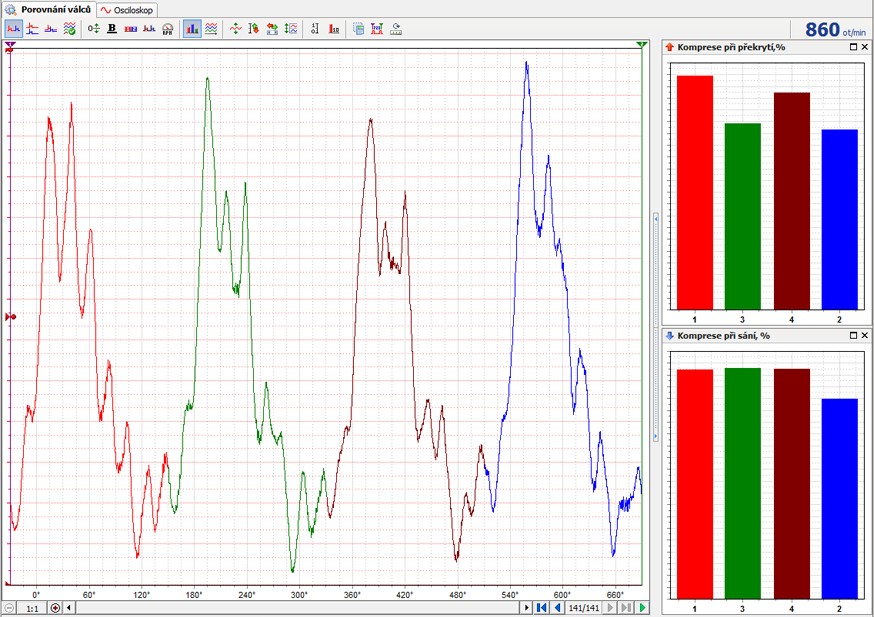Toggle the blue waveform lines icon
The width and height of the screenshot is (874, 617).
pyautogui.click(x=211, y=29)
